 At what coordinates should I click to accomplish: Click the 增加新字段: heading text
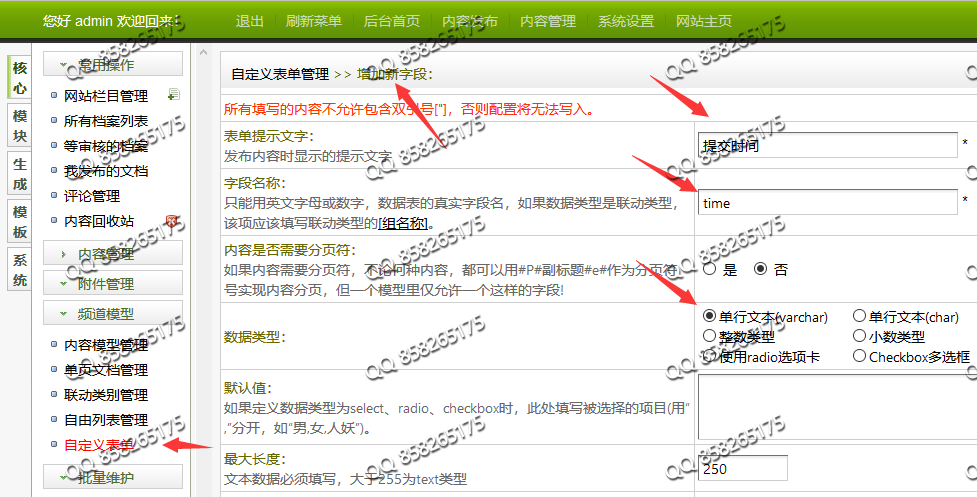(x=394, y=75)
